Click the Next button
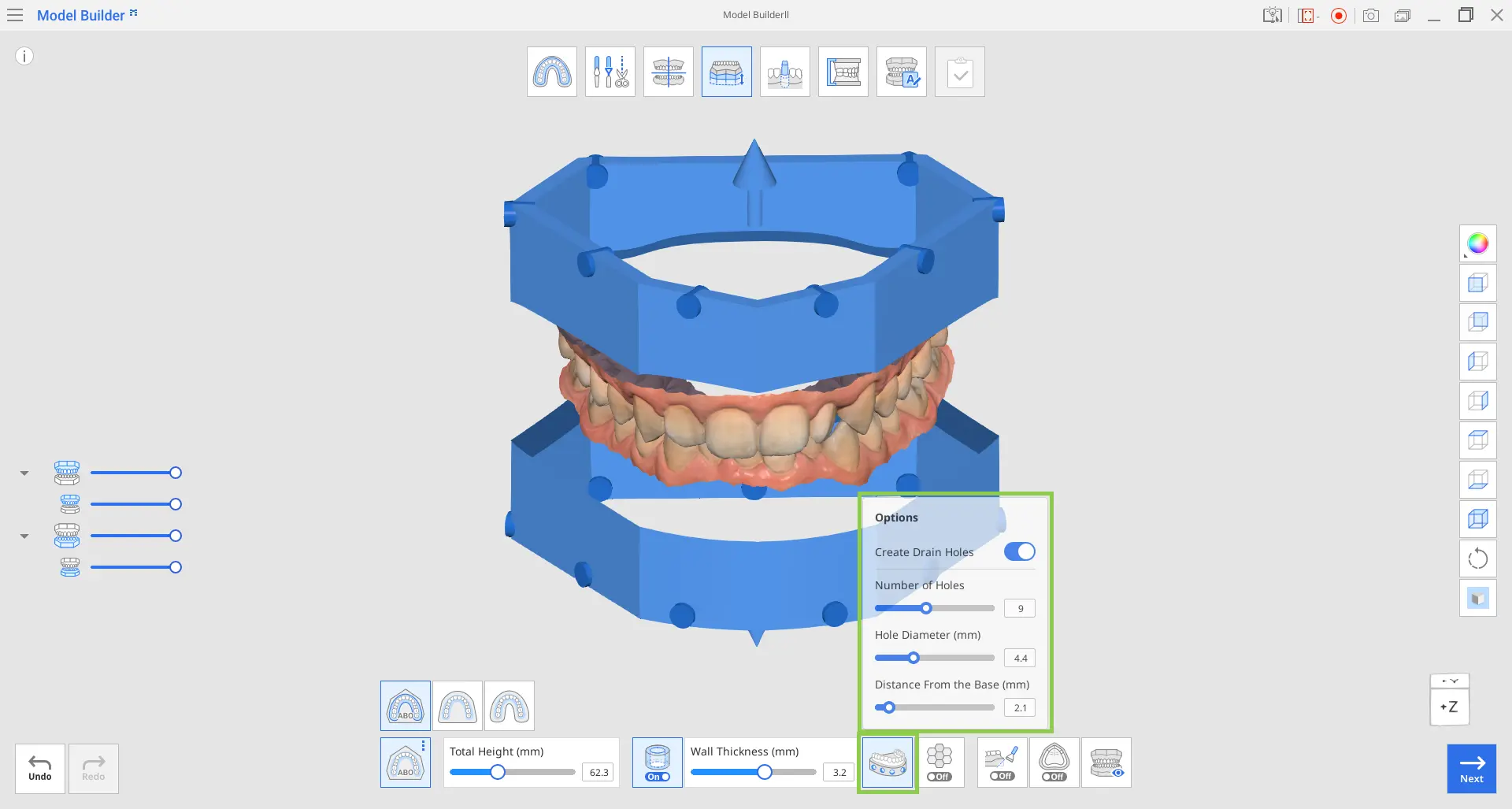1512x809 pixels. tap(1472, 768)
